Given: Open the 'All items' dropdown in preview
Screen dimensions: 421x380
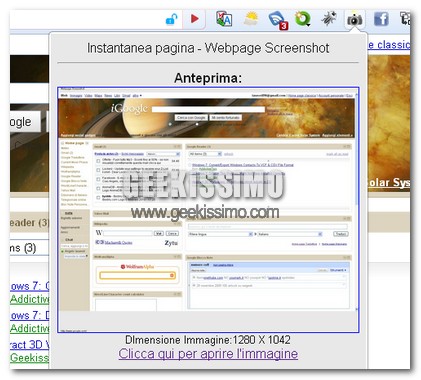Looking at the screenshot, I should (x=205, y=154).
